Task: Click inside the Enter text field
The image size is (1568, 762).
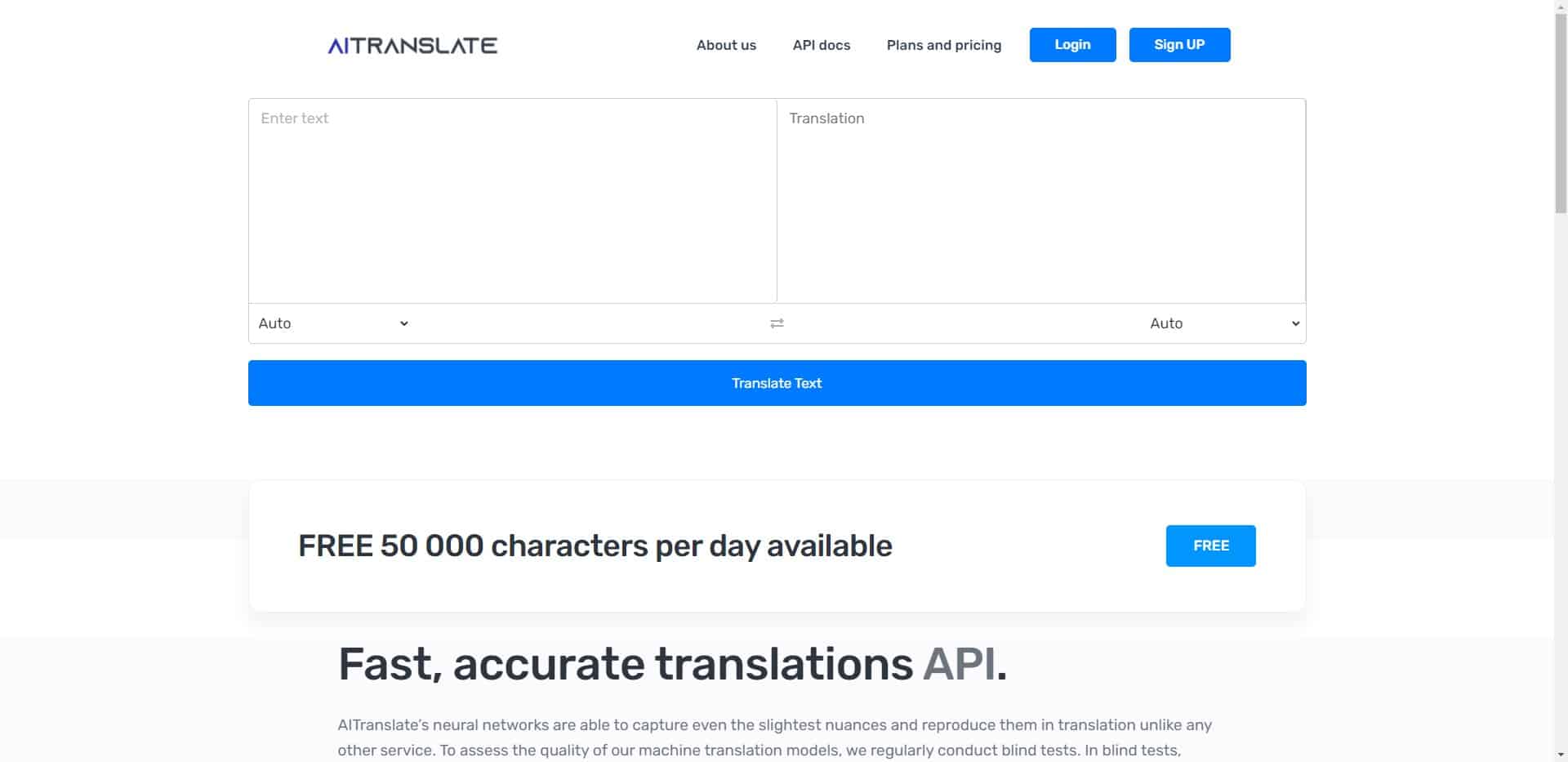Action: click(x=511, y=200)
